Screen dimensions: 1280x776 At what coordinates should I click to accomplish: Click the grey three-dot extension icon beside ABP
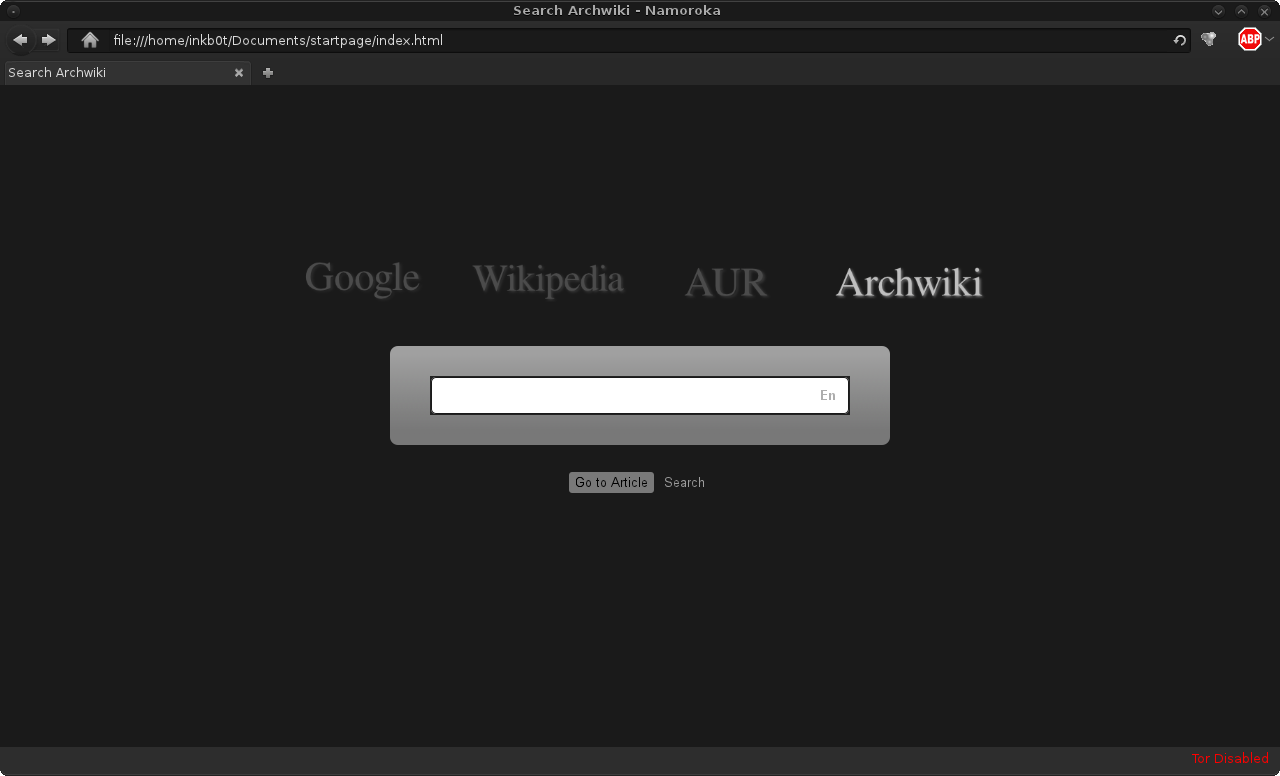coord(1208,40)
